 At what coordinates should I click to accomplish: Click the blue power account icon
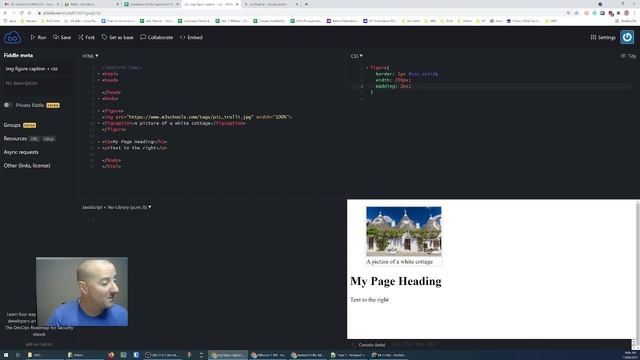[627, 37]
